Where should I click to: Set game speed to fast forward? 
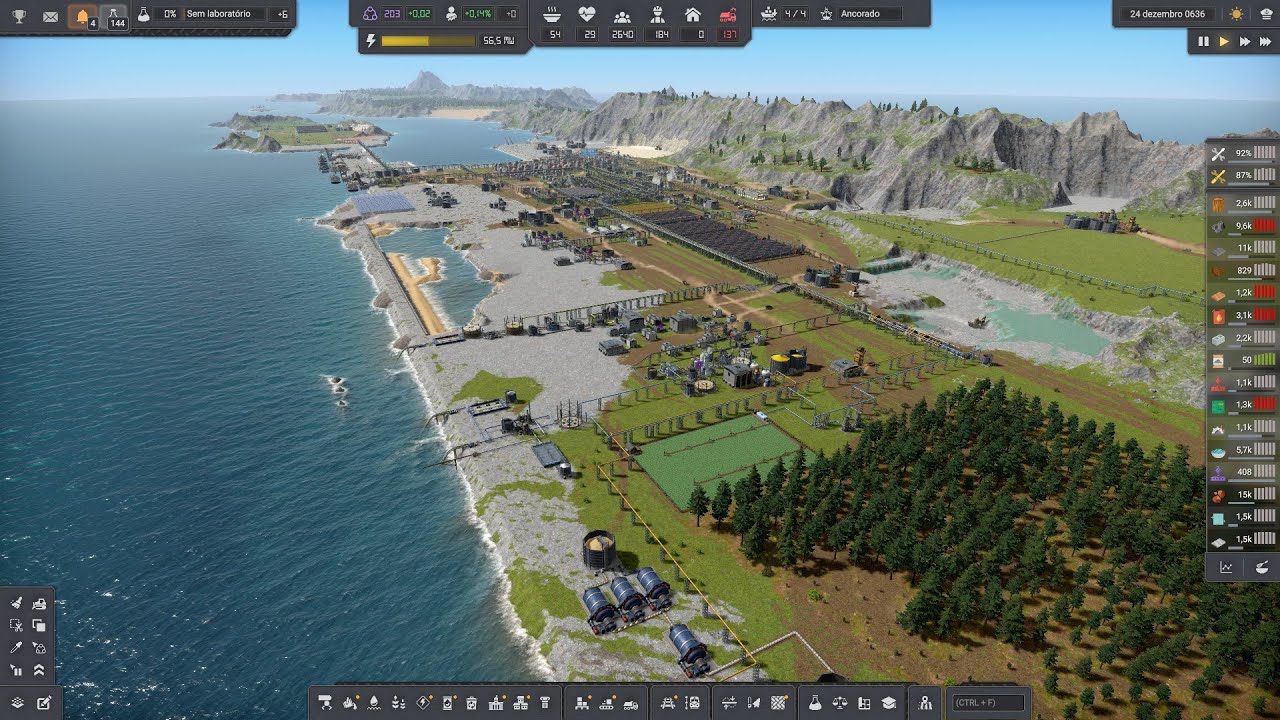click(1244, 41)
